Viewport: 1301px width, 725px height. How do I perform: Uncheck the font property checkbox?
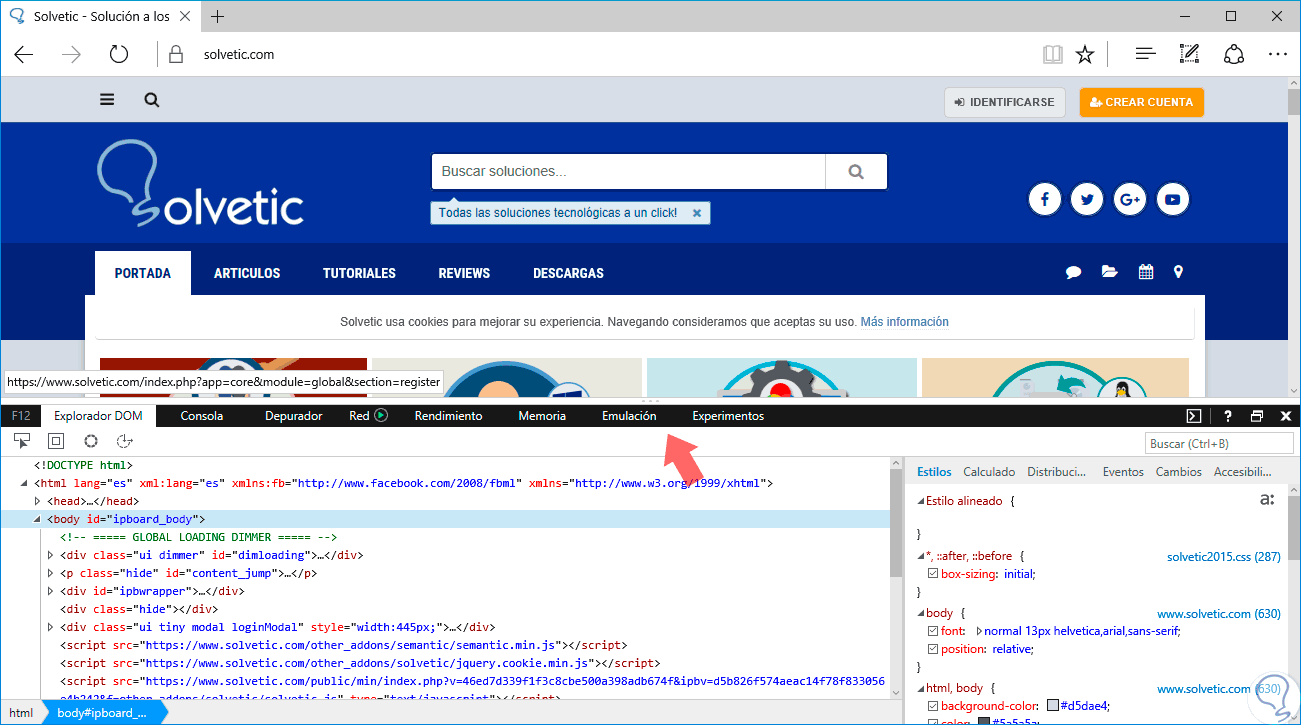[x=933, y=631]
